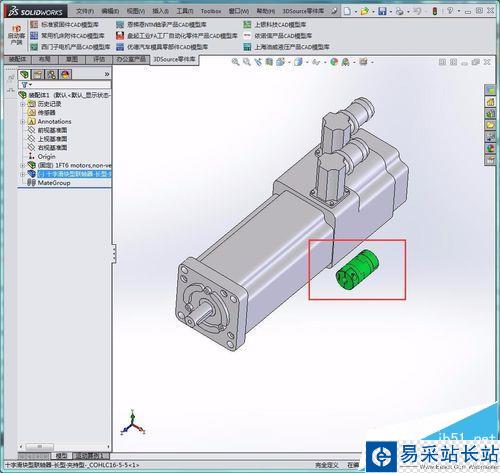Click the Previous View icon

[x=258, y=62]
